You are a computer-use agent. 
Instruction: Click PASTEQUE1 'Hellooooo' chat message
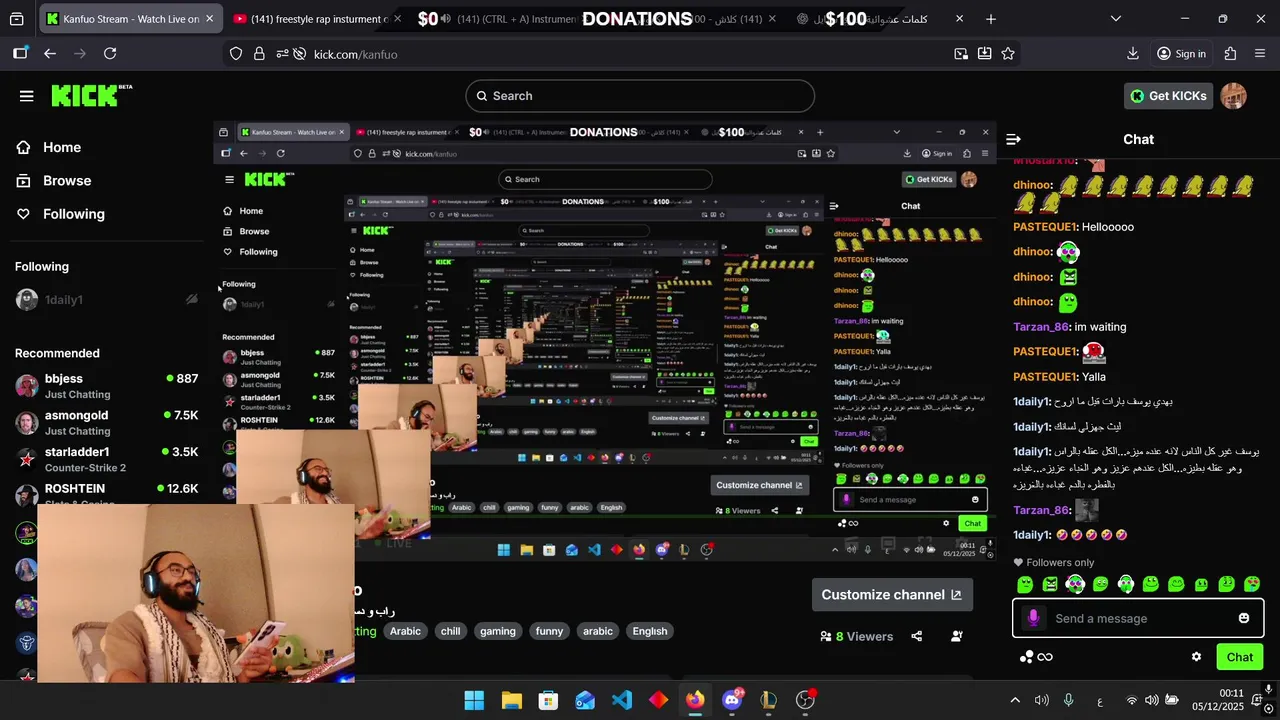click(1074, 227)
